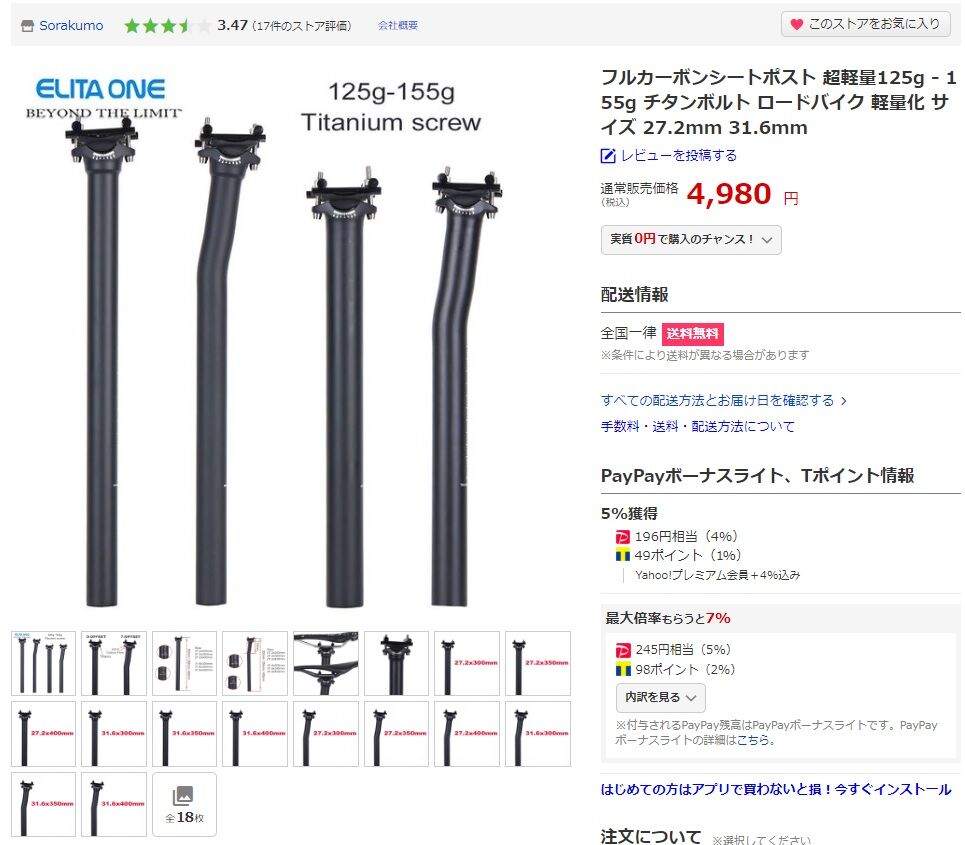
Task: Click the T-point icon beside 98ポイント
Action: (623, 670)
